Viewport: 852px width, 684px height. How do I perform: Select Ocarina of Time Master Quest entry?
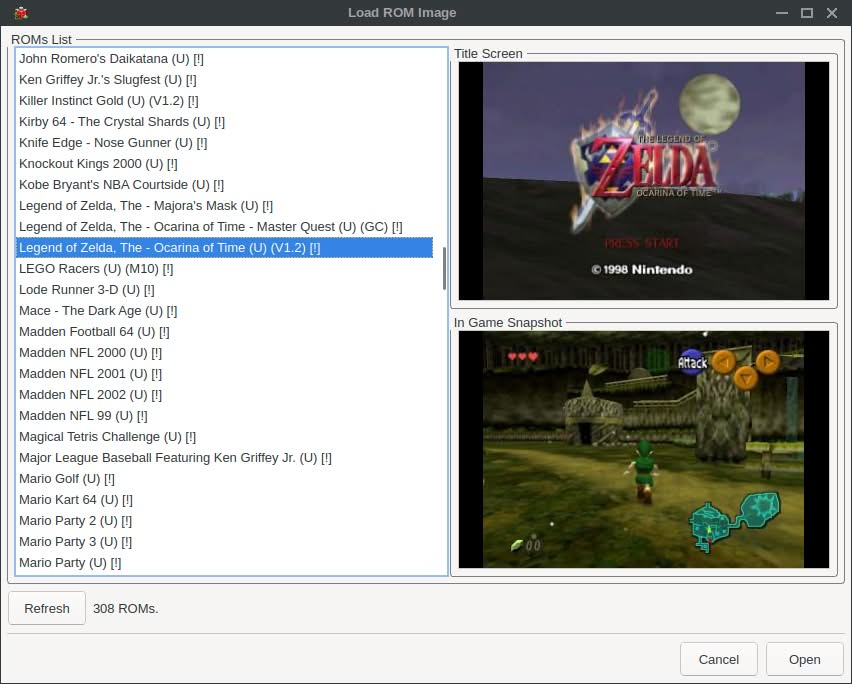click(210, 227)
